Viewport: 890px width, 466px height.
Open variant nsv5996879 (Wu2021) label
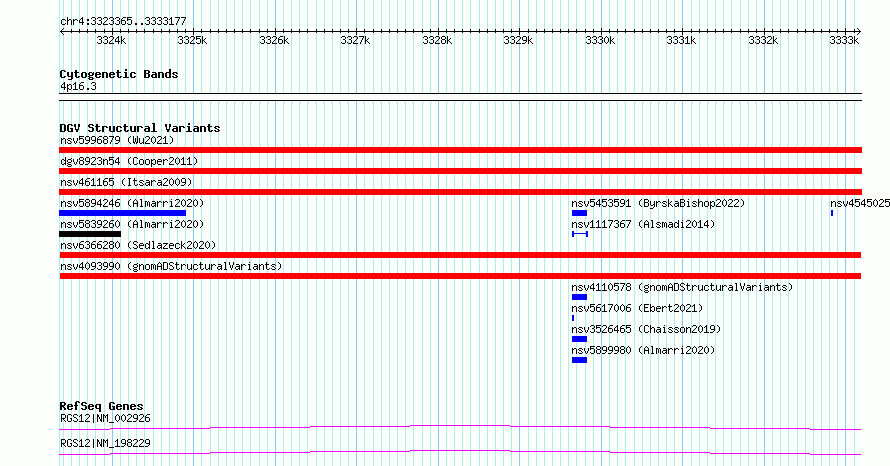[x=117, y=140]
